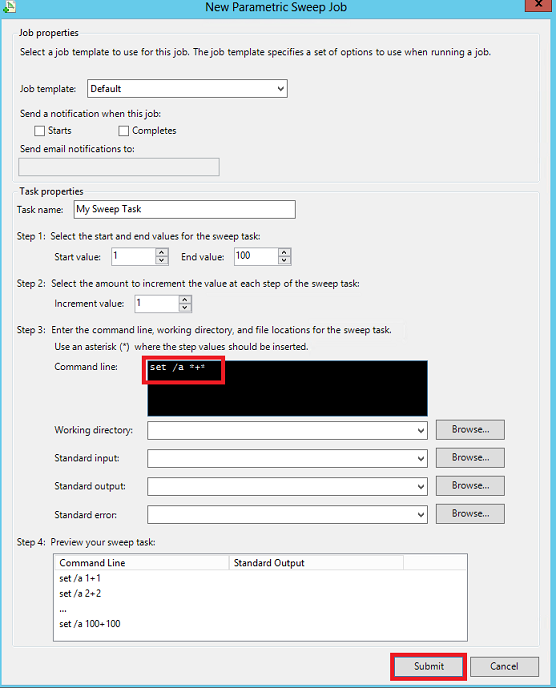
Task: Increase Start value with up arrow
Action: [162, 252]
